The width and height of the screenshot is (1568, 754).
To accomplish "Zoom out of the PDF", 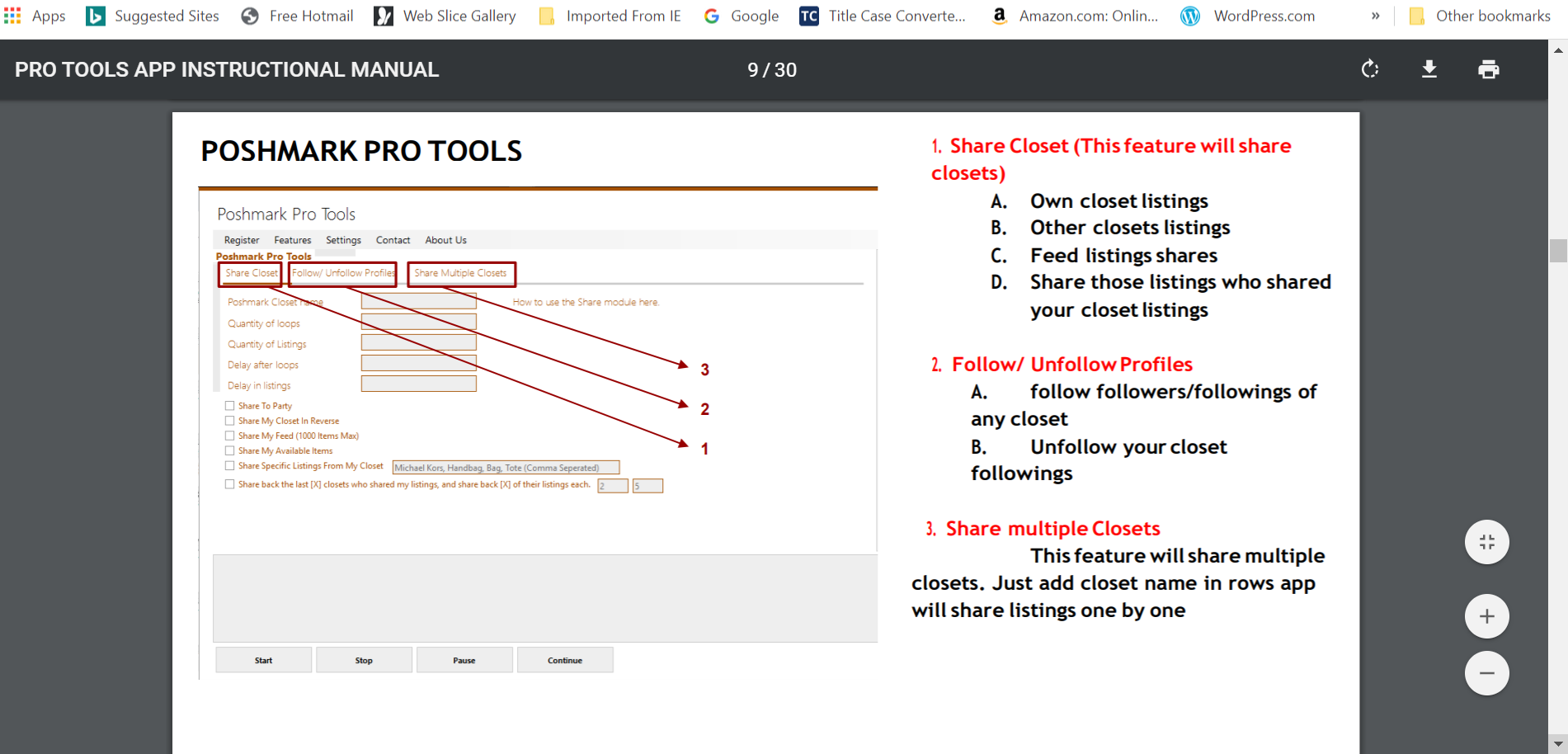I will [x=1487, y=673].
